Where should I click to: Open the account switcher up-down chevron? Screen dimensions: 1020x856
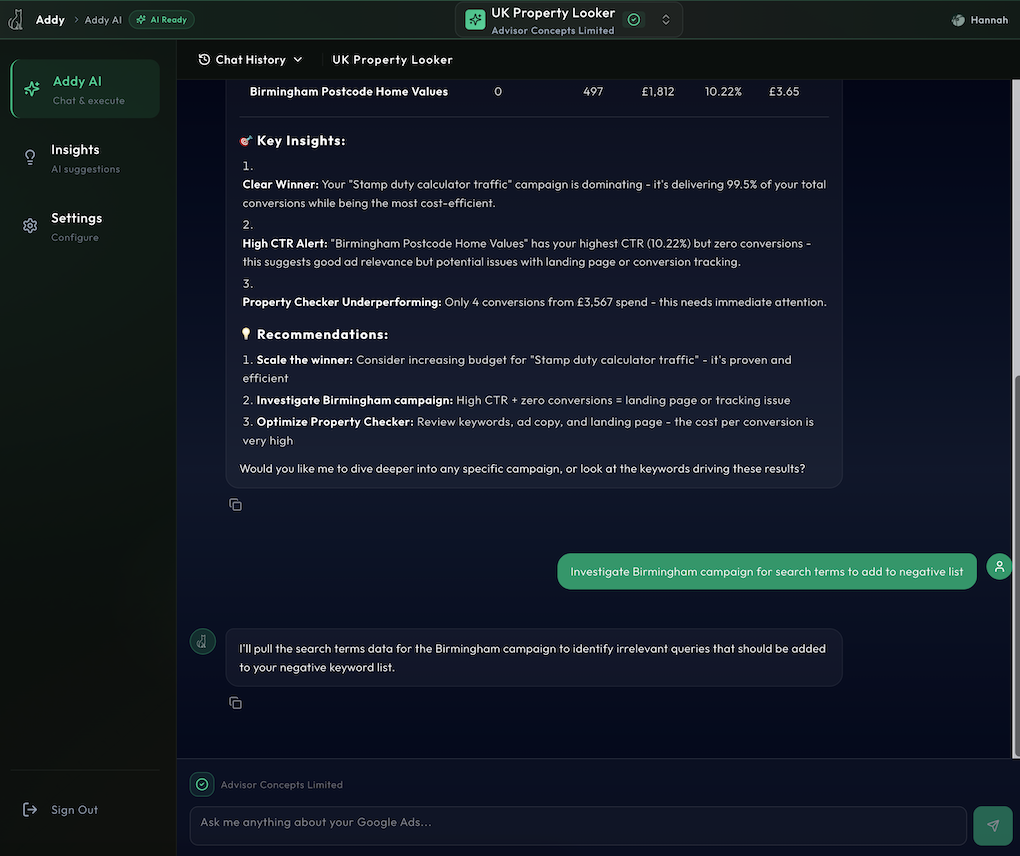click(666, 20)
